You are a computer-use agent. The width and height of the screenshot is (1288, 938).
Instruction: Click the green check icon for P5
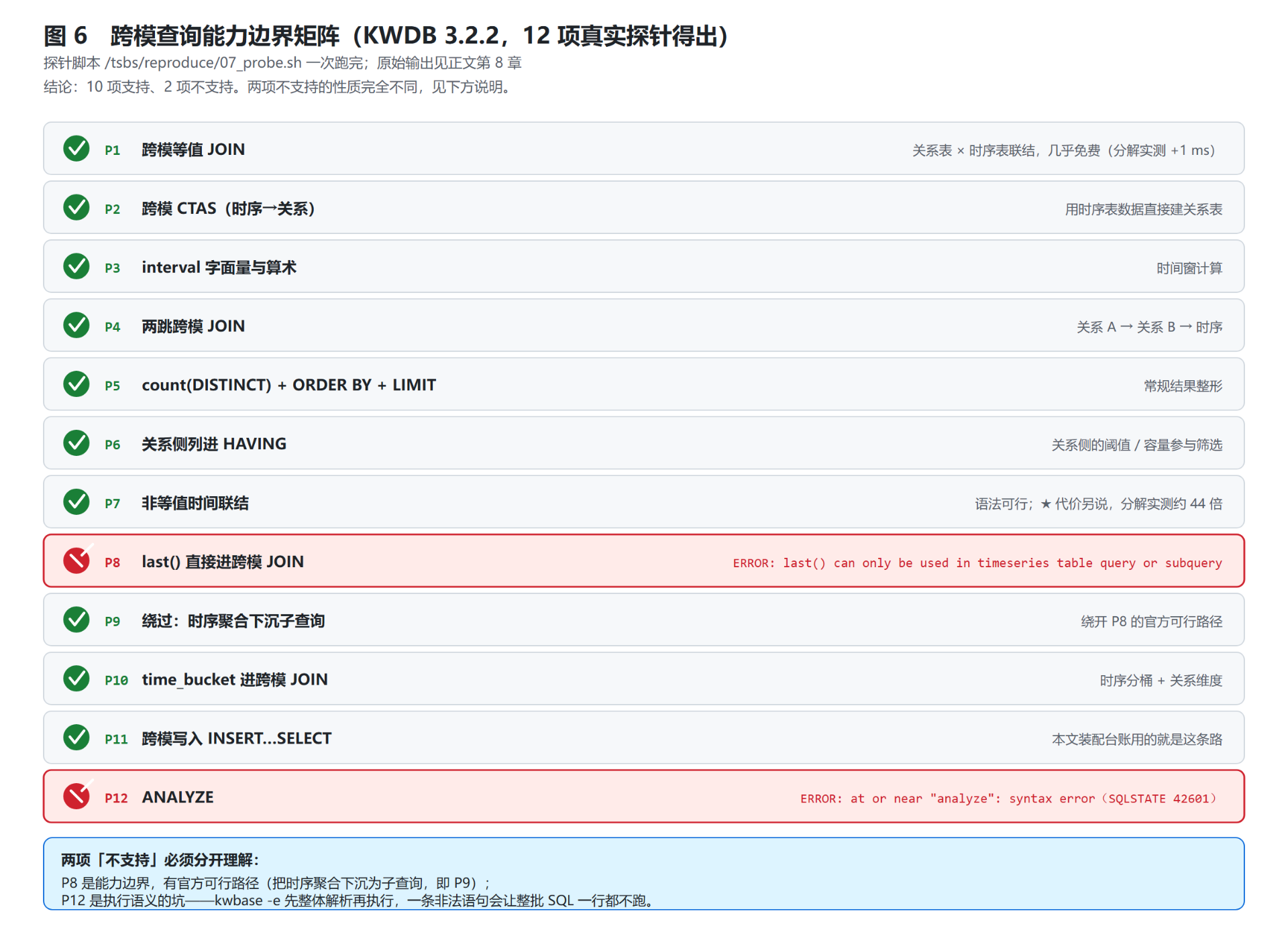(76, 384)
